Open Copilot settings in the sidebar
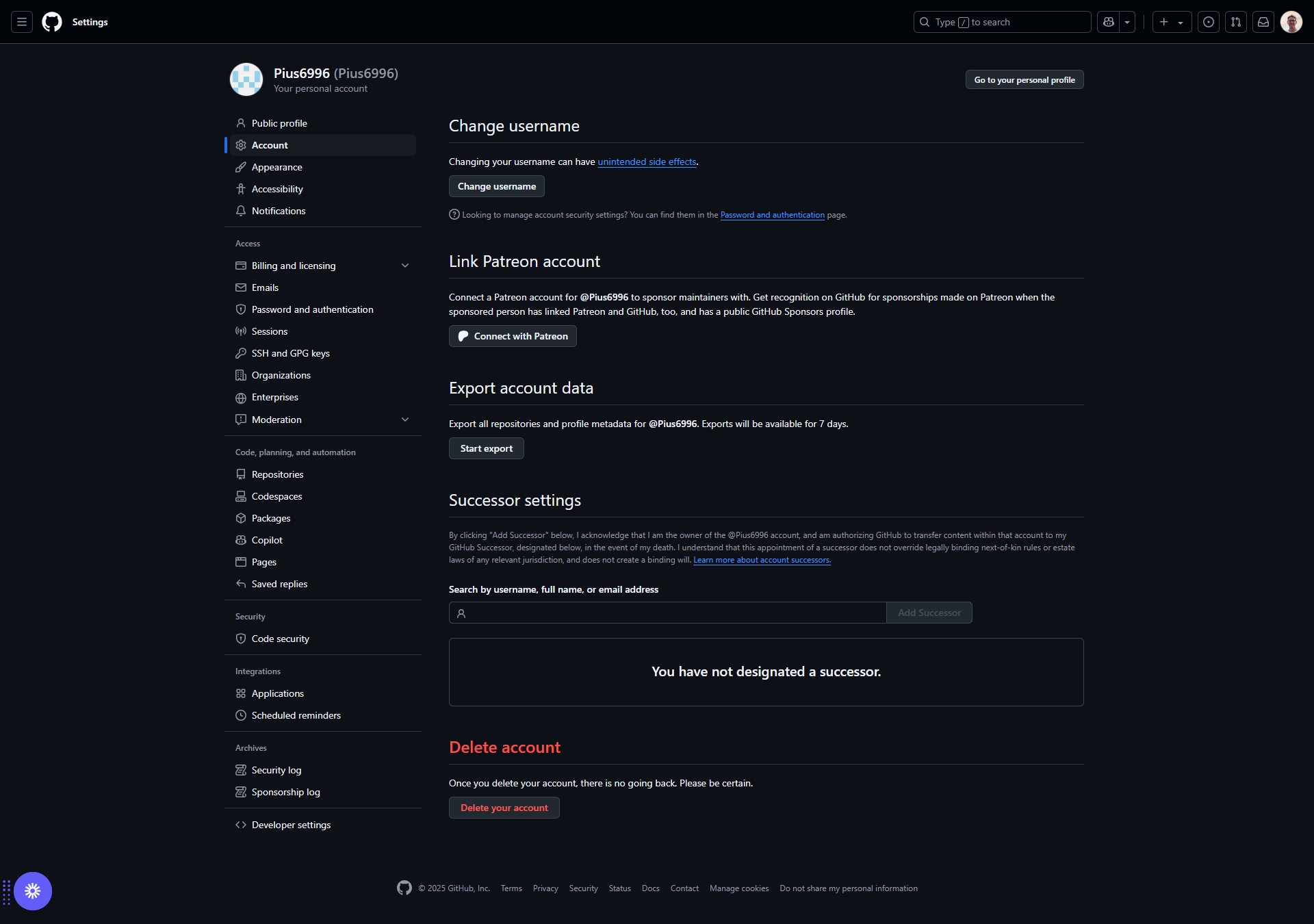The height and width of the screenshot is (924, 1314). (x=323, y=540)
